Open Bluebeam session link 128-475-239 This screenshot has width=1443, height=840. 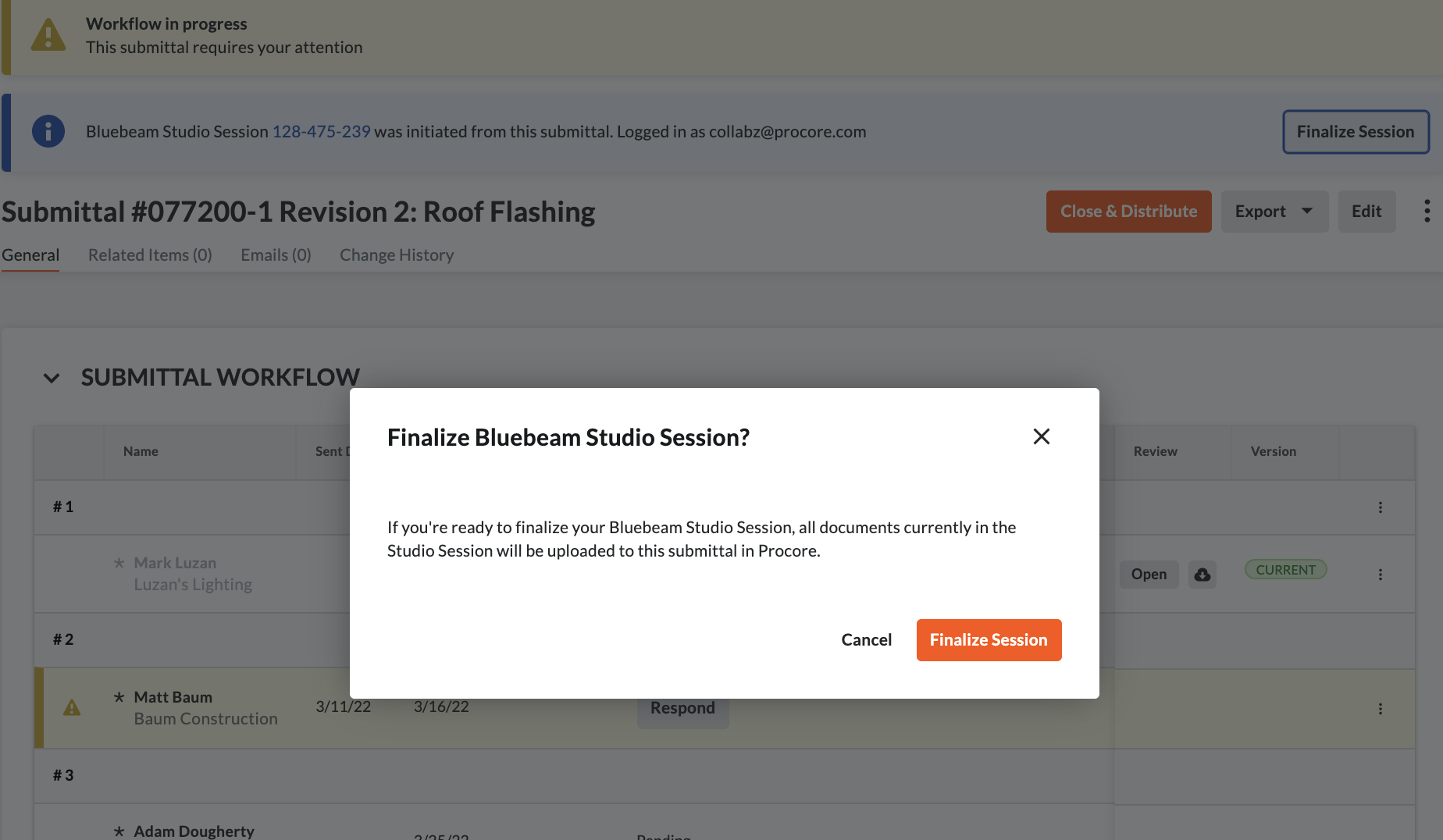coord(321,132)
